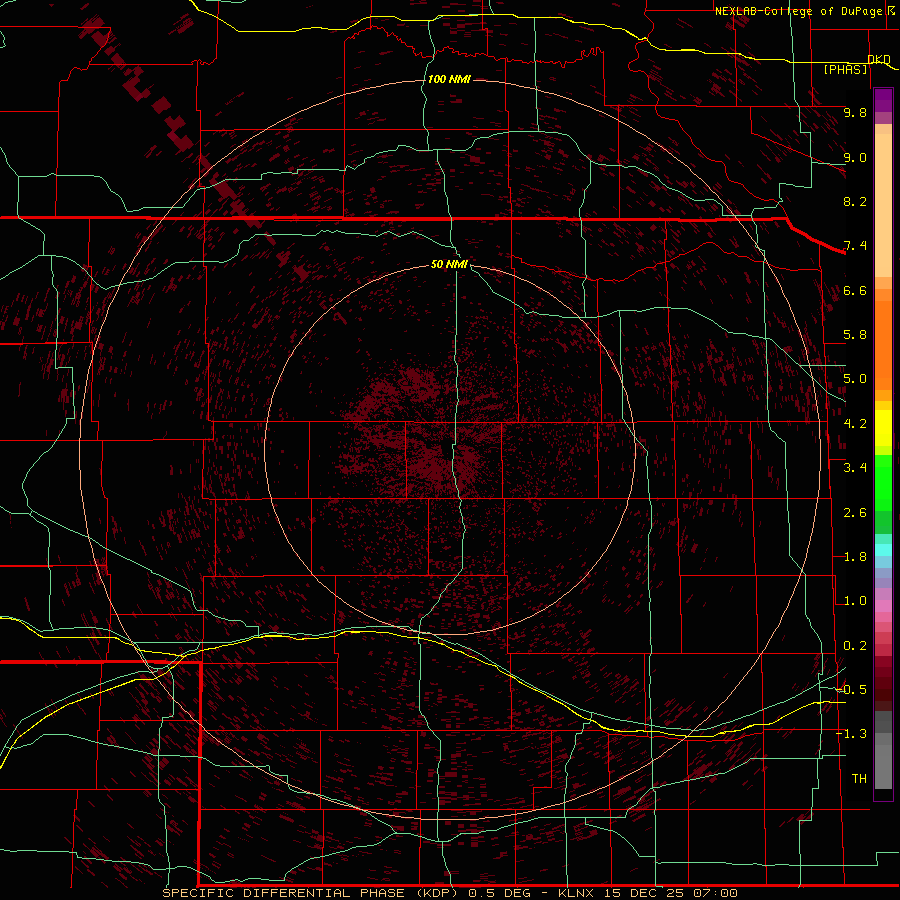Click the 1.0 scale value

click(x=855, y=601)
